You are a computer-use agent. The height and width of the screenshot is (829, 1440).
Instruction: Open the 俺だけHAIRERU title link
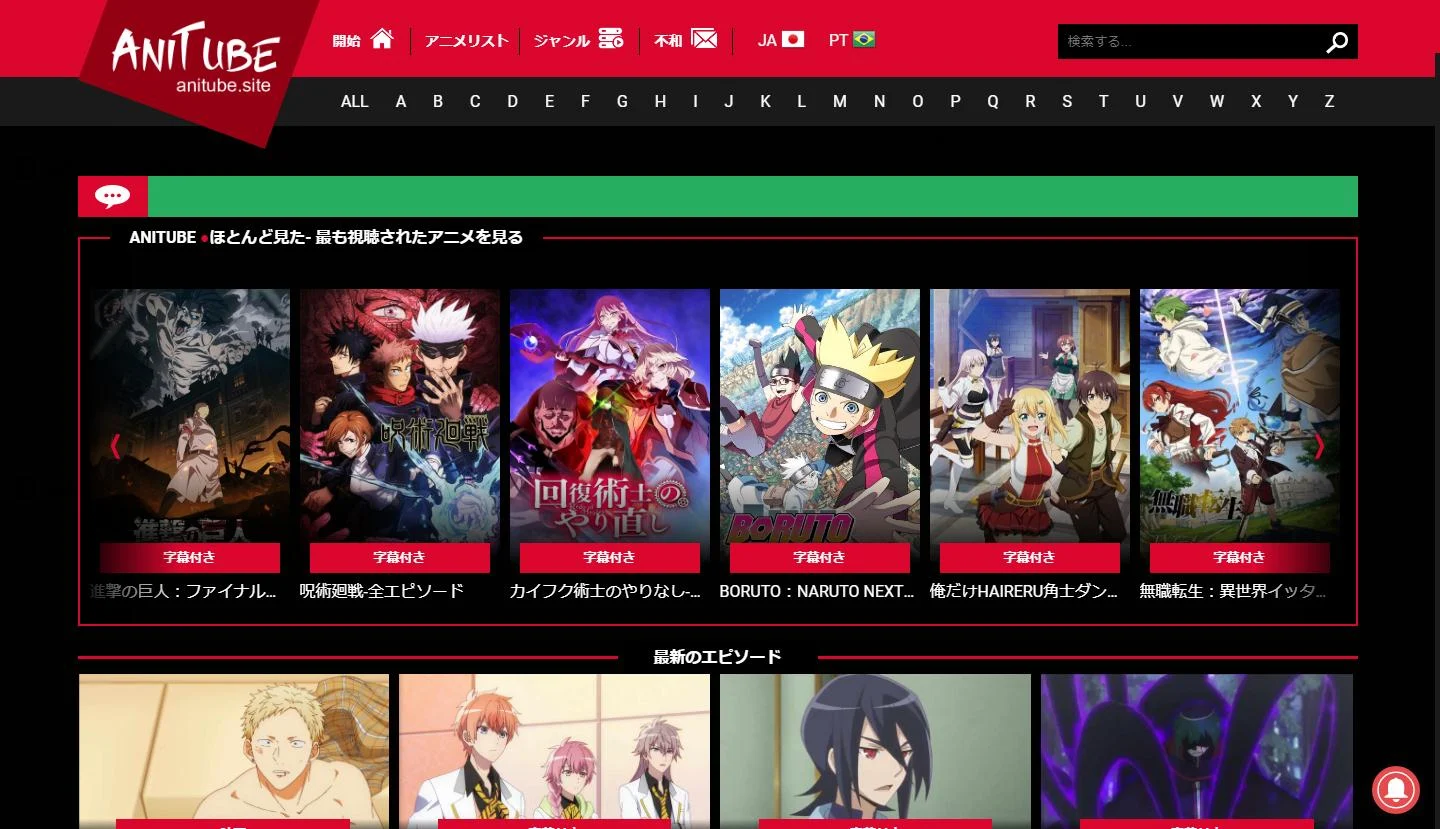point(1024,591)
